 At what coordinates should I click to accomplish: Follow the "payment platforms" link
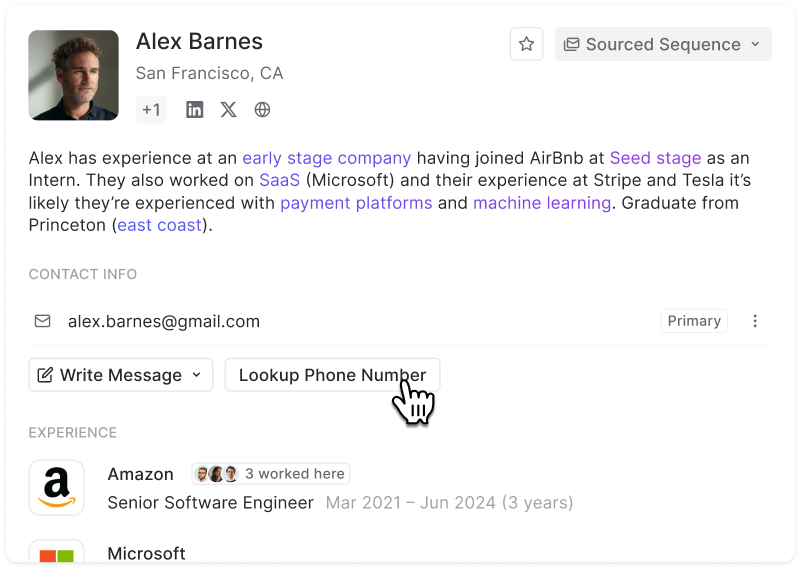point(356,203)
